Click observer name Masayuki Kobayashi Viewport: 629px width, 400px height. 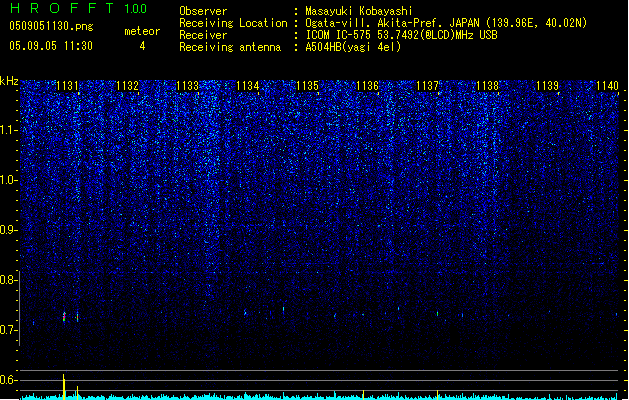[359, 11]
